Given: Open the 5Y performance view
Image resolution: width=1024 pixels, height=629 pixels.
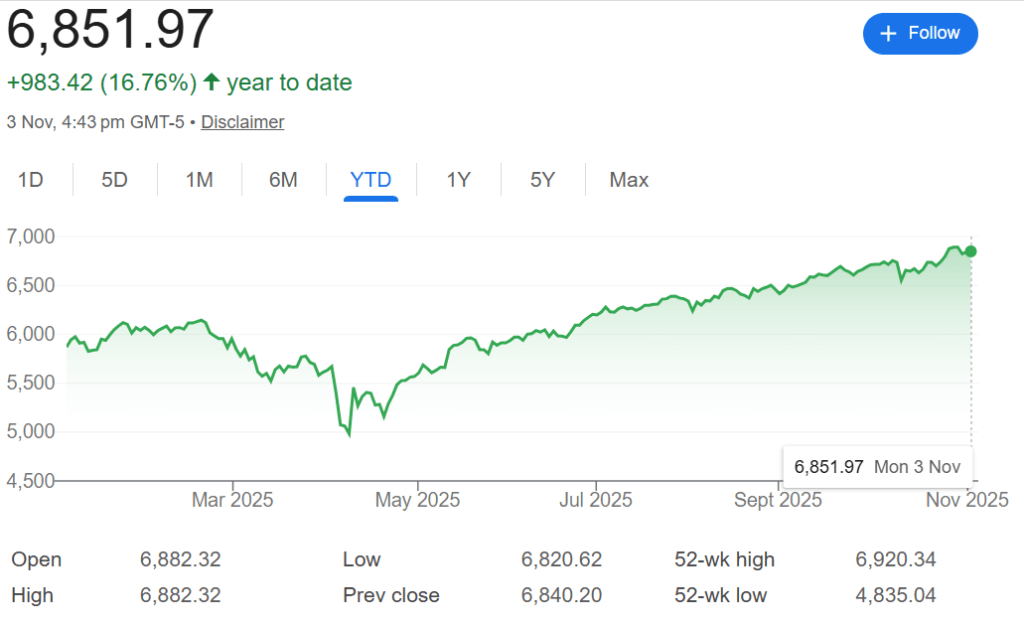Looking at the screenshot, I should pyautogui.click(x=541, y=180).
